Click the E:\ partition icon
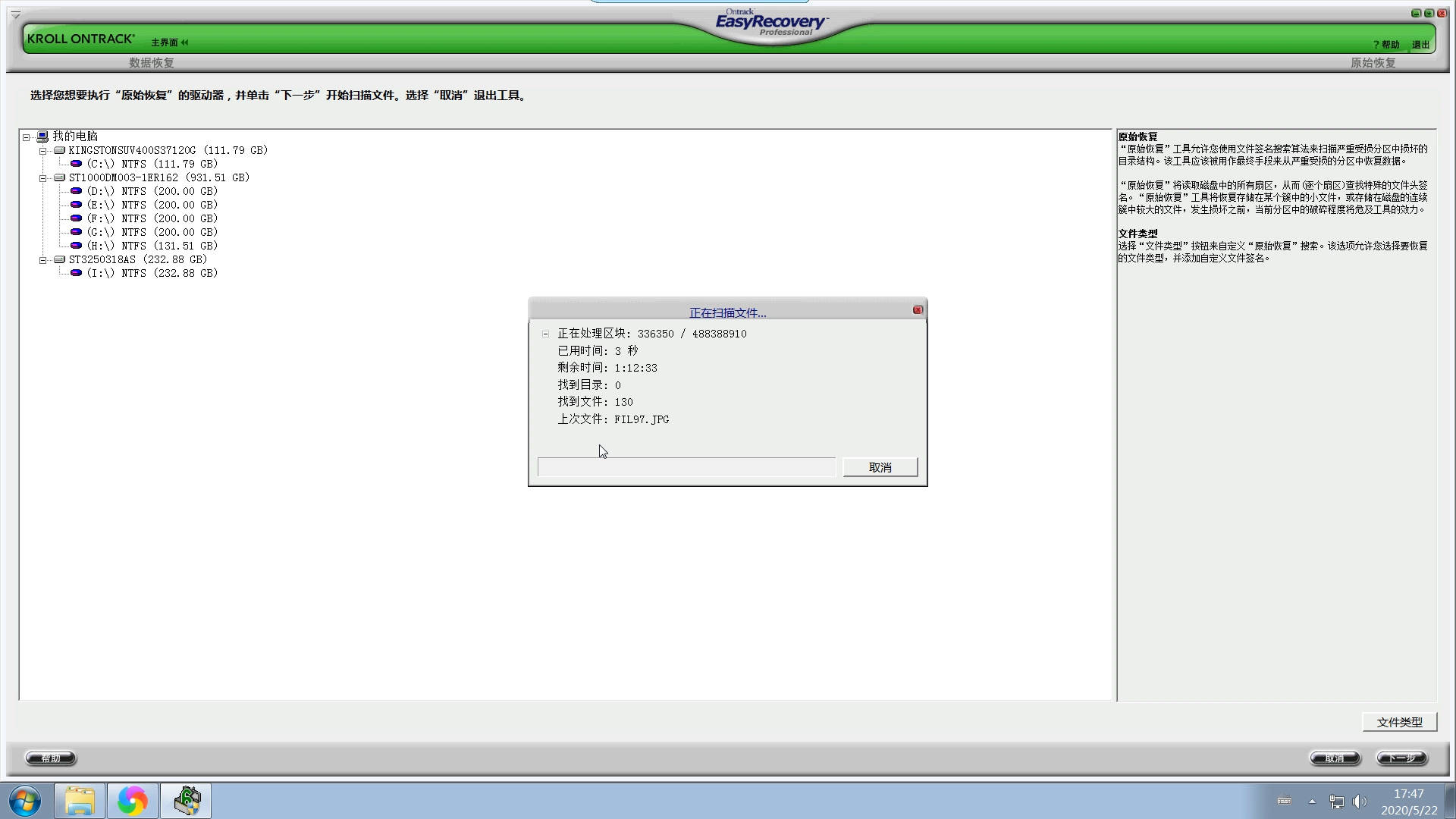1456x819 pixels. pyautogui.click(x=76, y=205)
